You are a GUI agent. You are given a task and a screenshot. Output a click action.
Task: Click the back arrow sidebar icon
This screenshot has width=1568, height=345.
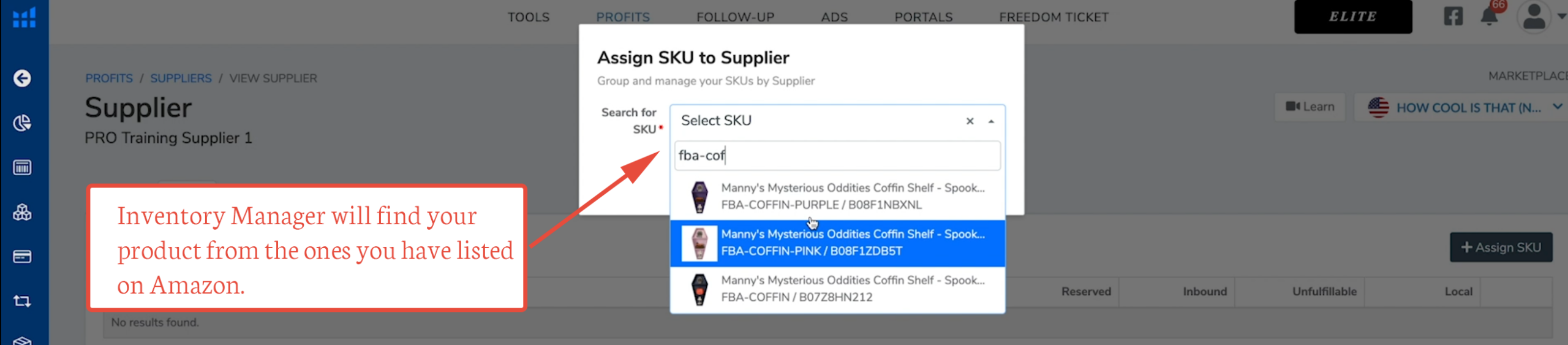tap(23, 78)
